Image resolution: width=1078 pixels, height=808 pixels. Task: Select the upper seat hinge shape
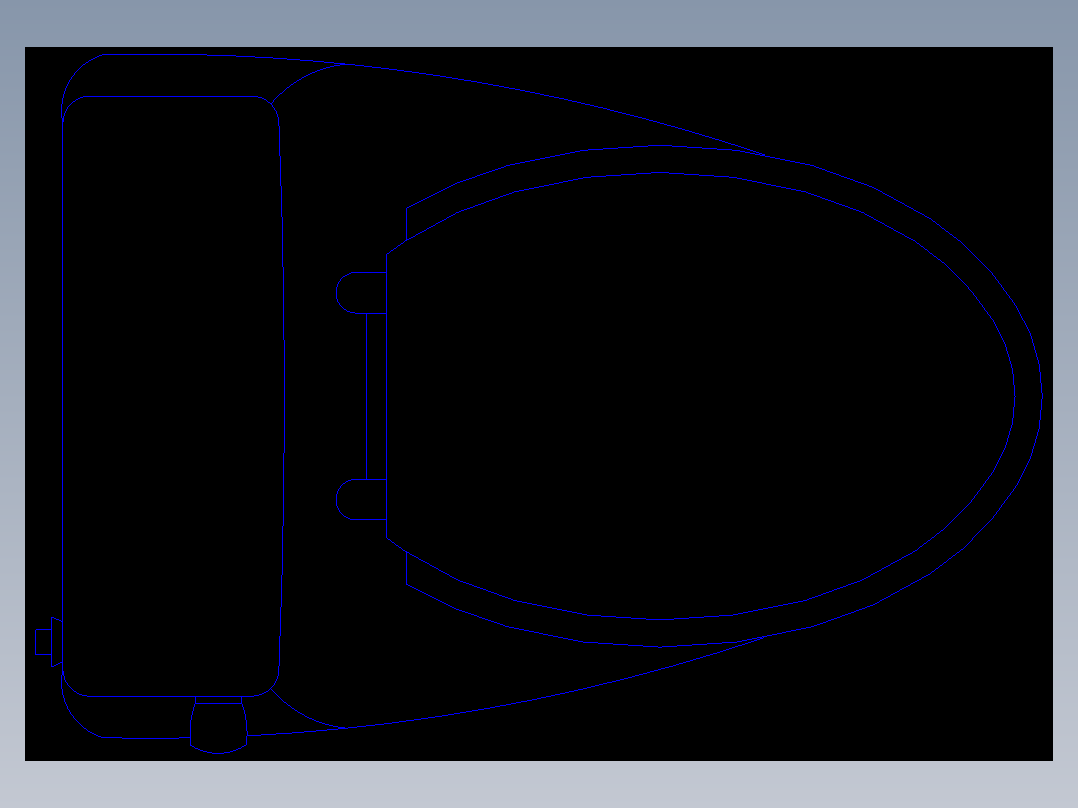361,293
